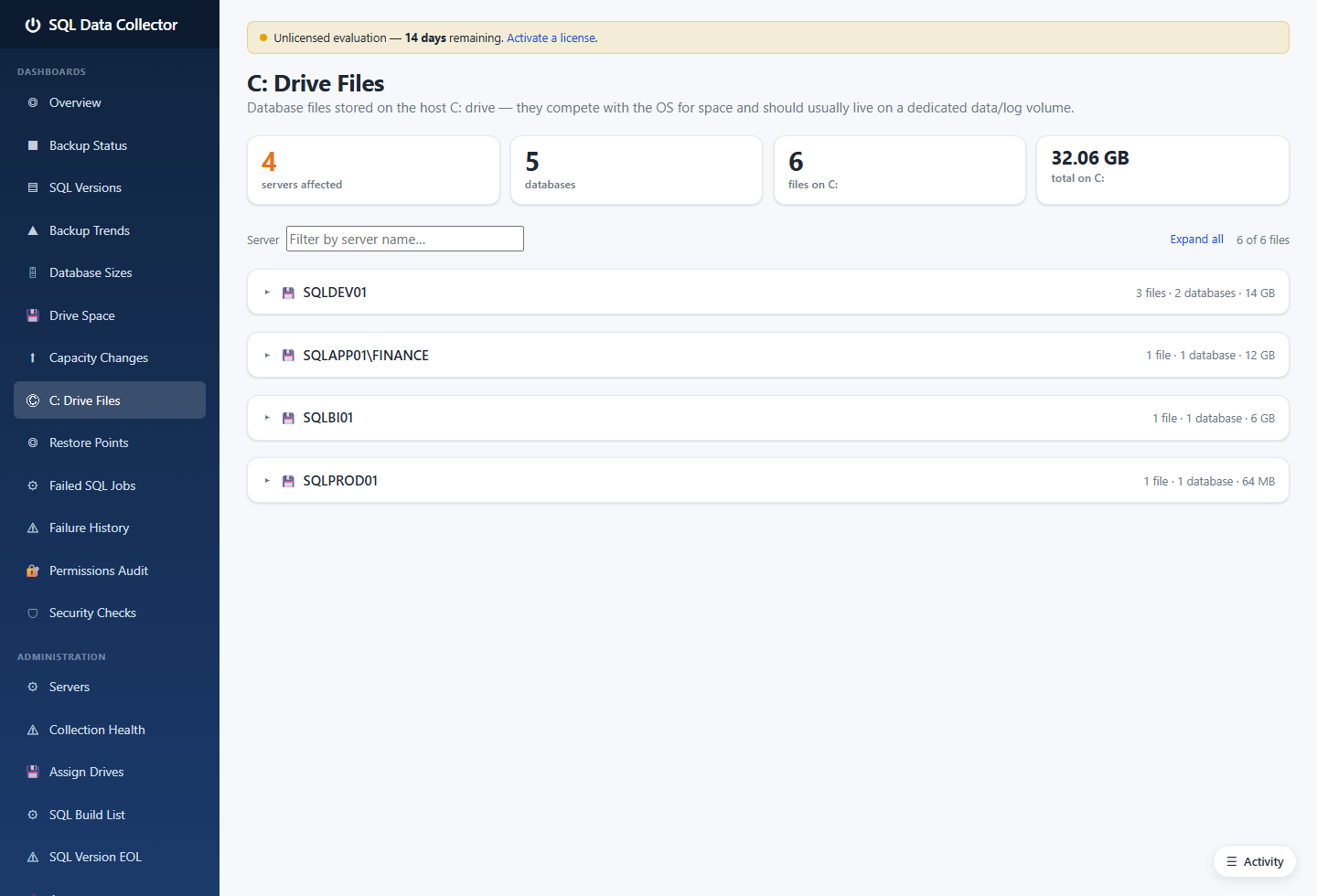Click the Expand all link
Image resolution: width=1317 pixels, height=896 pixels.
coord(1196,239)
